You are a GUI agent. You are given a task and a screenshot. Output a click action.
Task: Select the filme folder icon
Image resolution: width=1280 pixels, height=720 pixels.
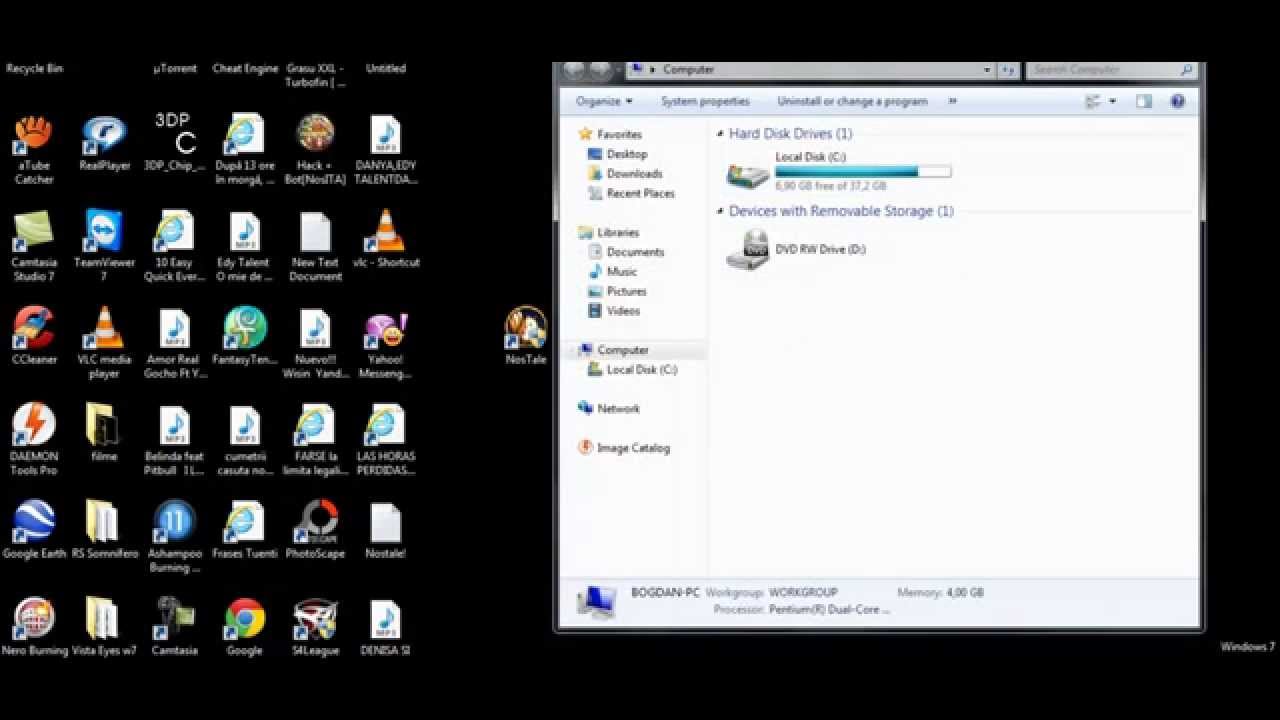click(104, 433)
